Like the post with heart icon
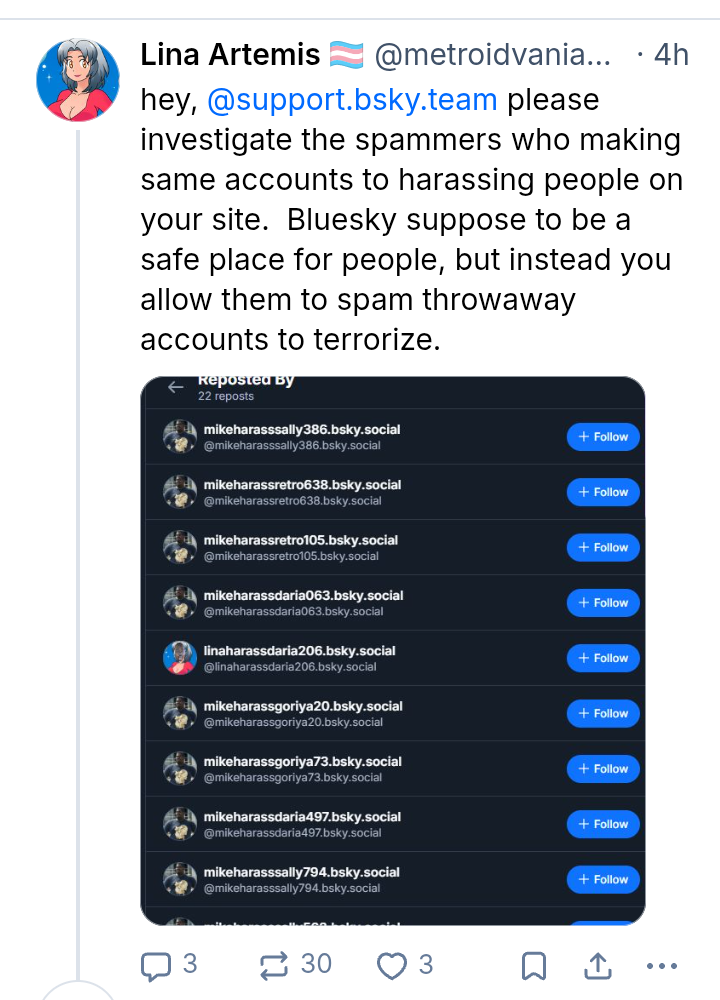Image resolution: width=720 pixels, height=1000 pixels. pos(392,965)
